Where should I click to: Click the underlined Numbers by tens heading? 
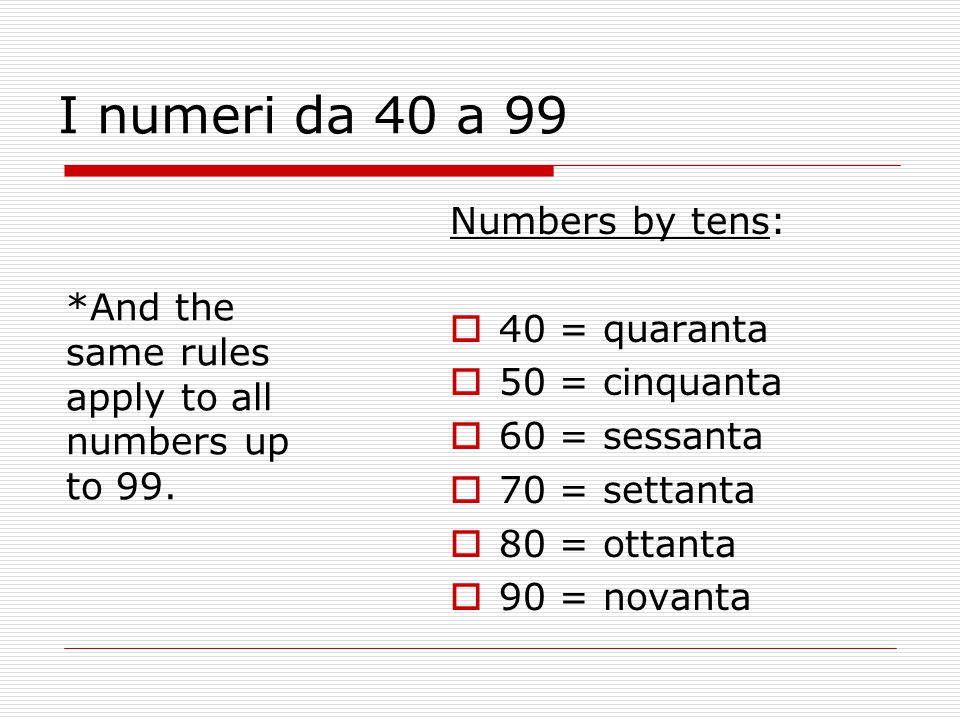[610, 222]
